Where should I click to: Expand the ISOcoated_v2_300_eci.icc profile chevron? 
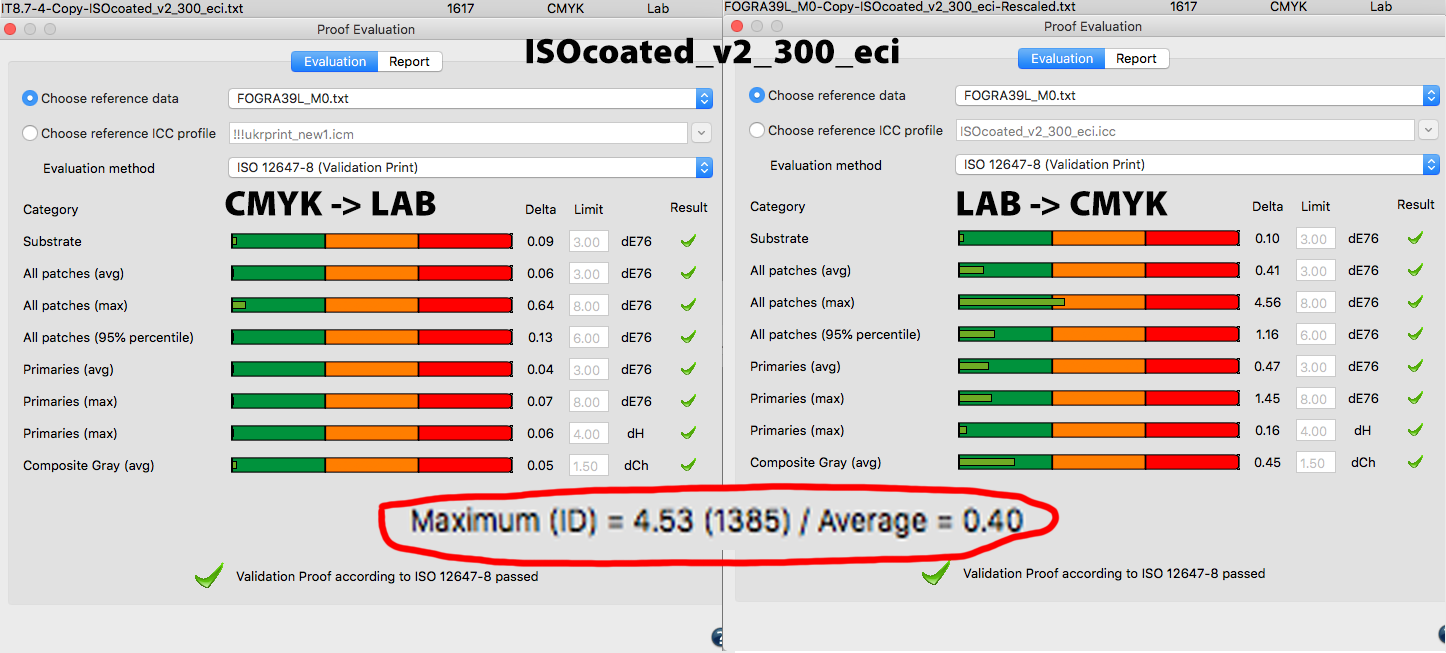1428,130
